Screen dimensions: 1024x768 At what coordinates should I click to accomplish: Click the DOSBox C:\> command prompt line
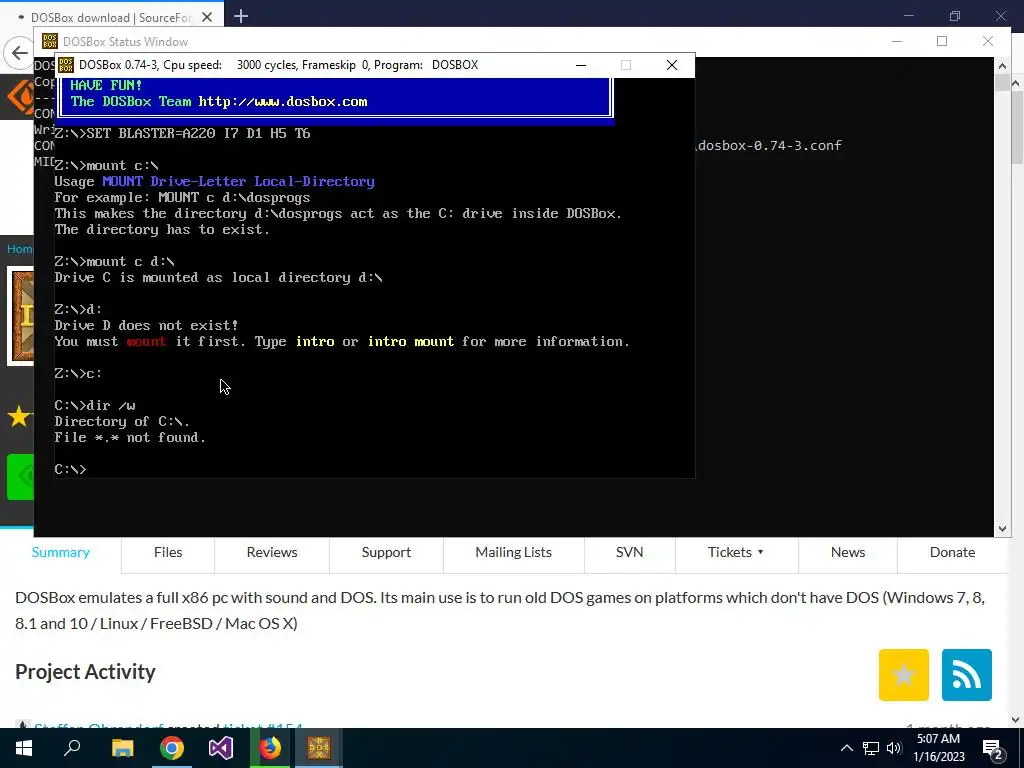click(x=71, y=470)
